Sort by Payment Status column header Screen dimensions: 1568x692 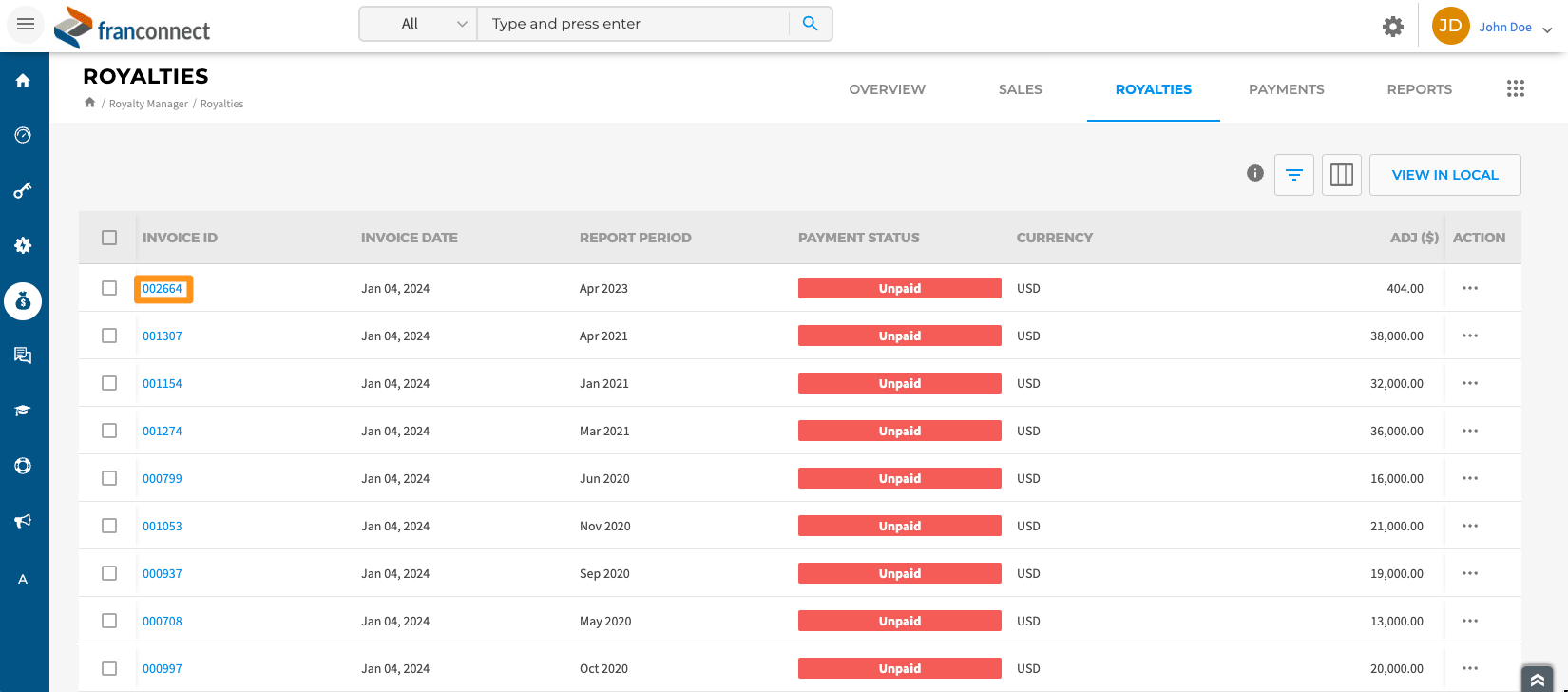point(859,238)
